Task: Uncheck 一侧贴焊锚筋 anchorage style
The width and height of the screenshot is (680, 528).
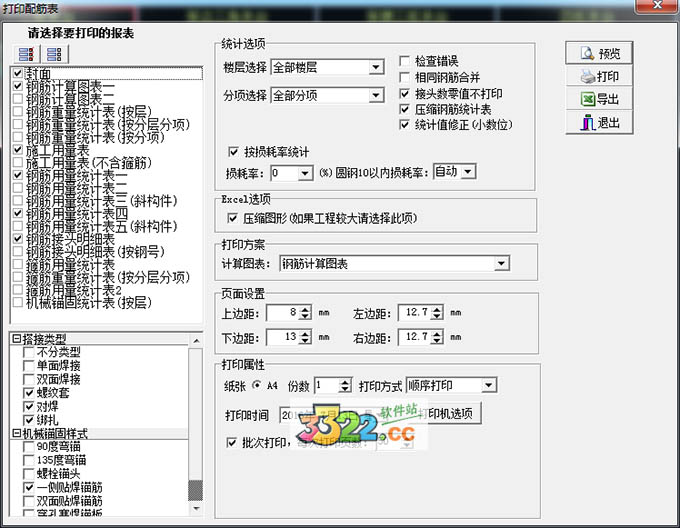Action: click(29, 487)
